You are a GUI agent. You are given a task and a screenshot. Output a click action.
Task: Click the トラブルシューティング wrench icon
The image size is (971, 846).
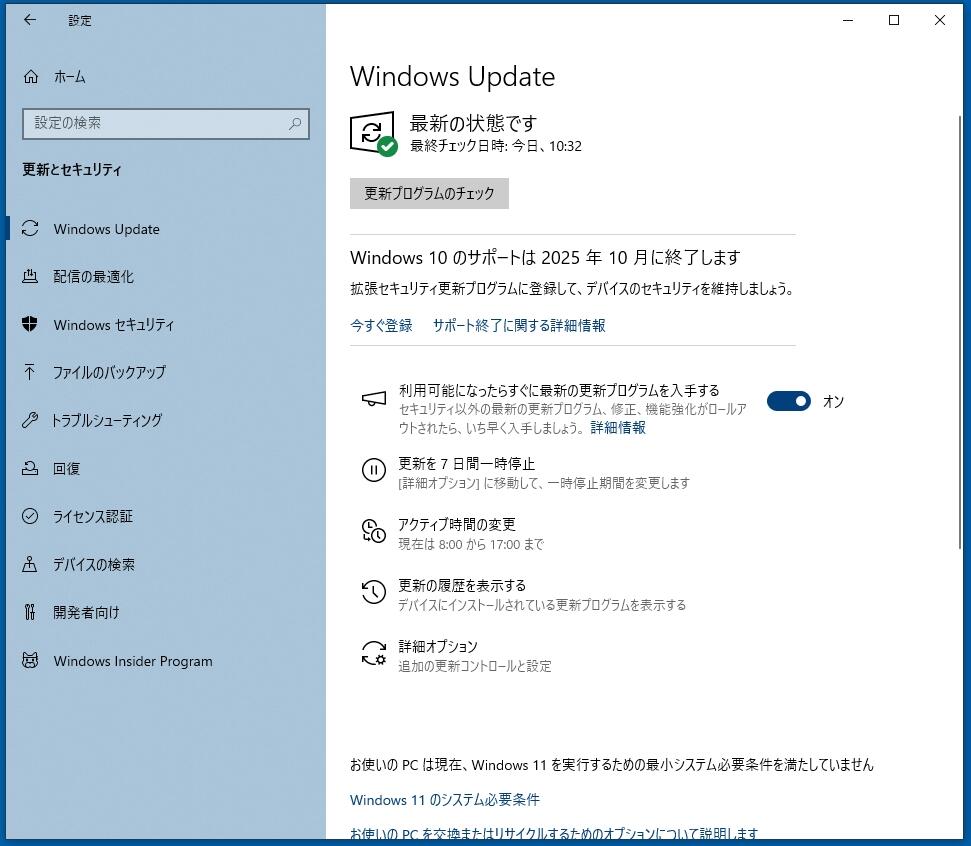click(30, 420)
